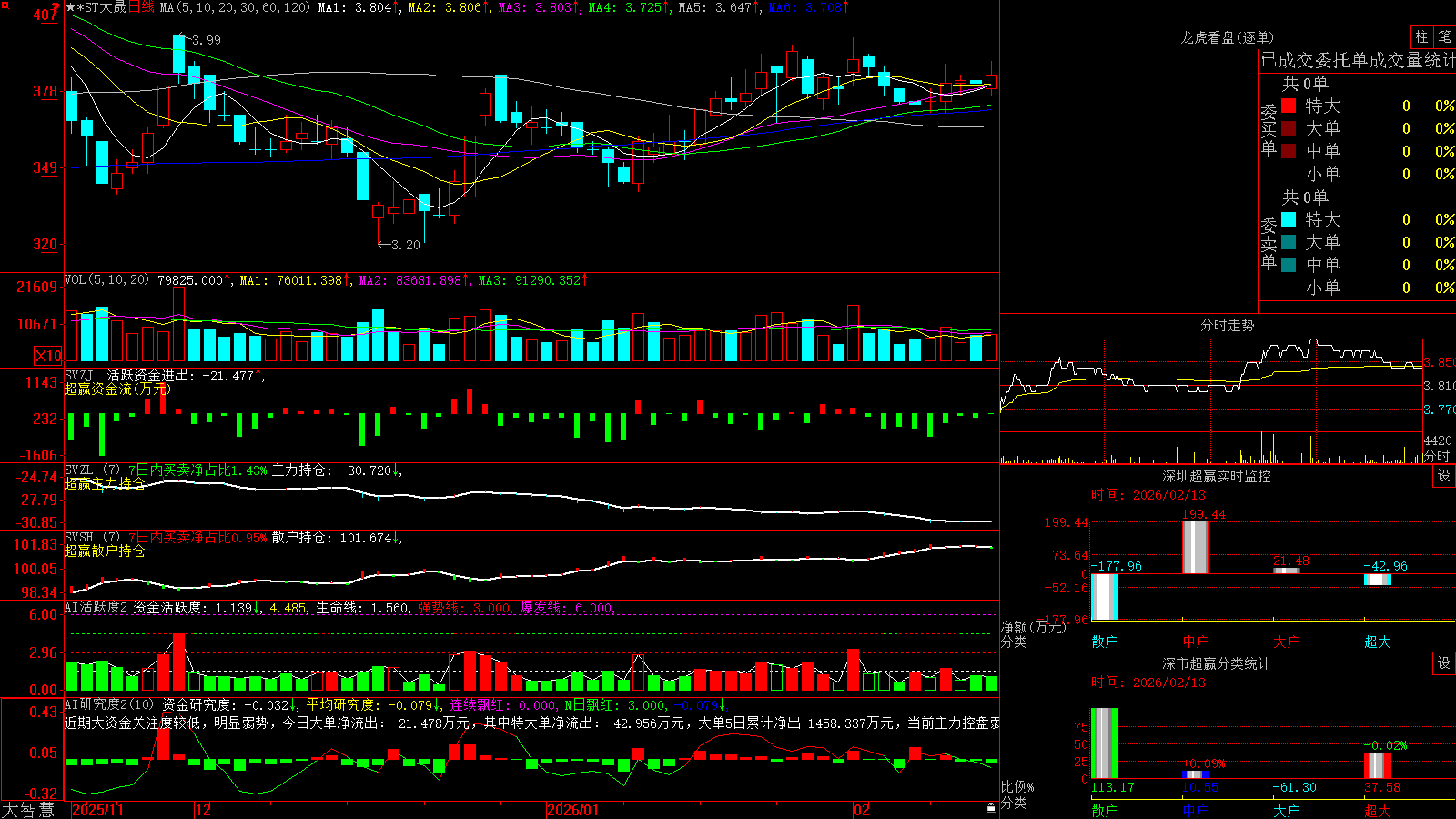Click 中户 category in 分类统计 chart
This screenshot has width=1456, height=819.
coord(1196,810)
